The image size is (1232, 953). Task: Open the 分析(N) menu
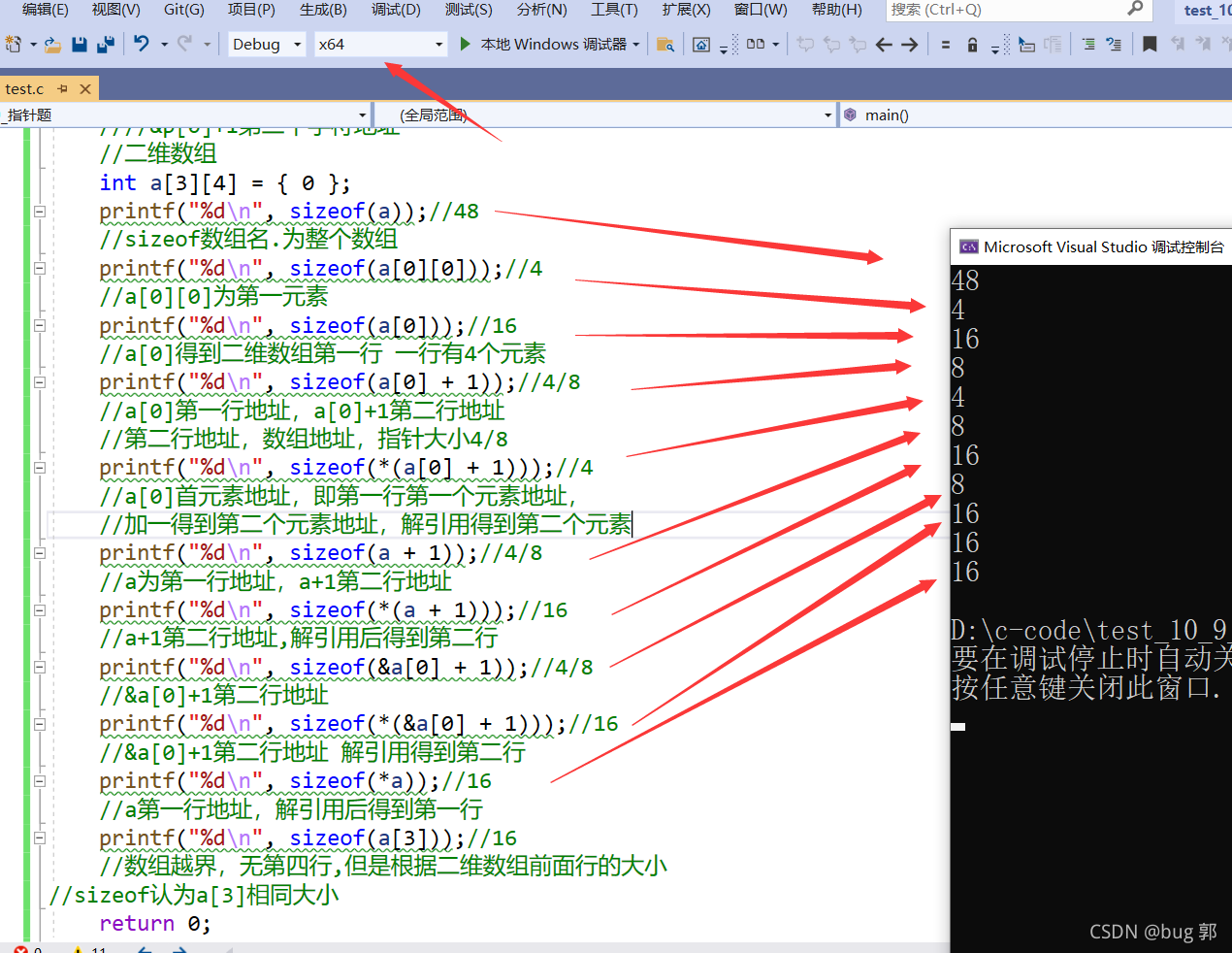[541, 10]
